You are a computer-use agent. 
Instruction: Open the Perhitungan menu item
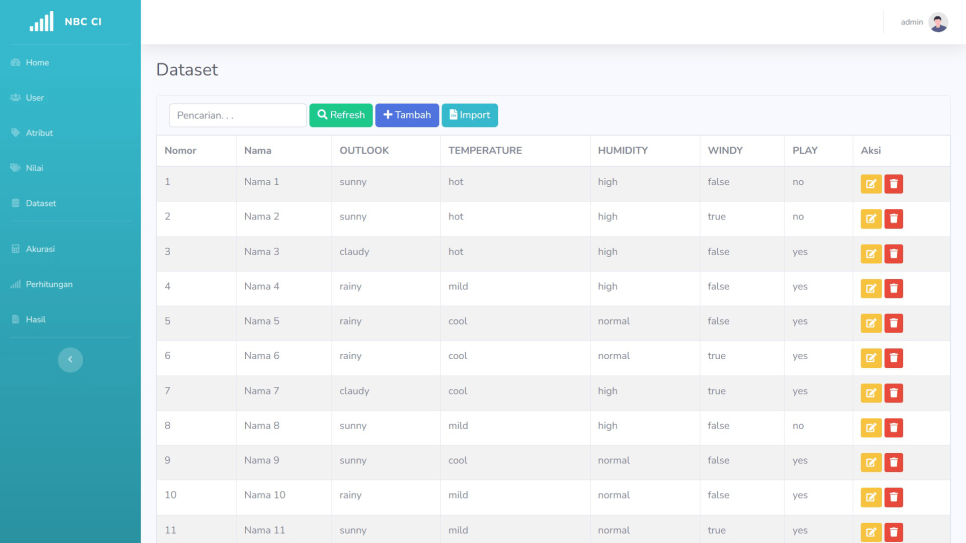tap(49, 284)
